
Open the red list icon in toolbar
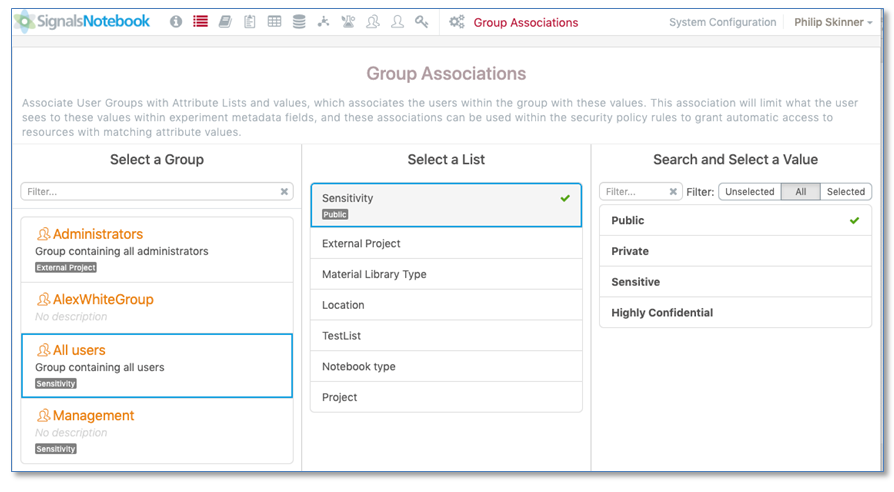click(200, 22)
